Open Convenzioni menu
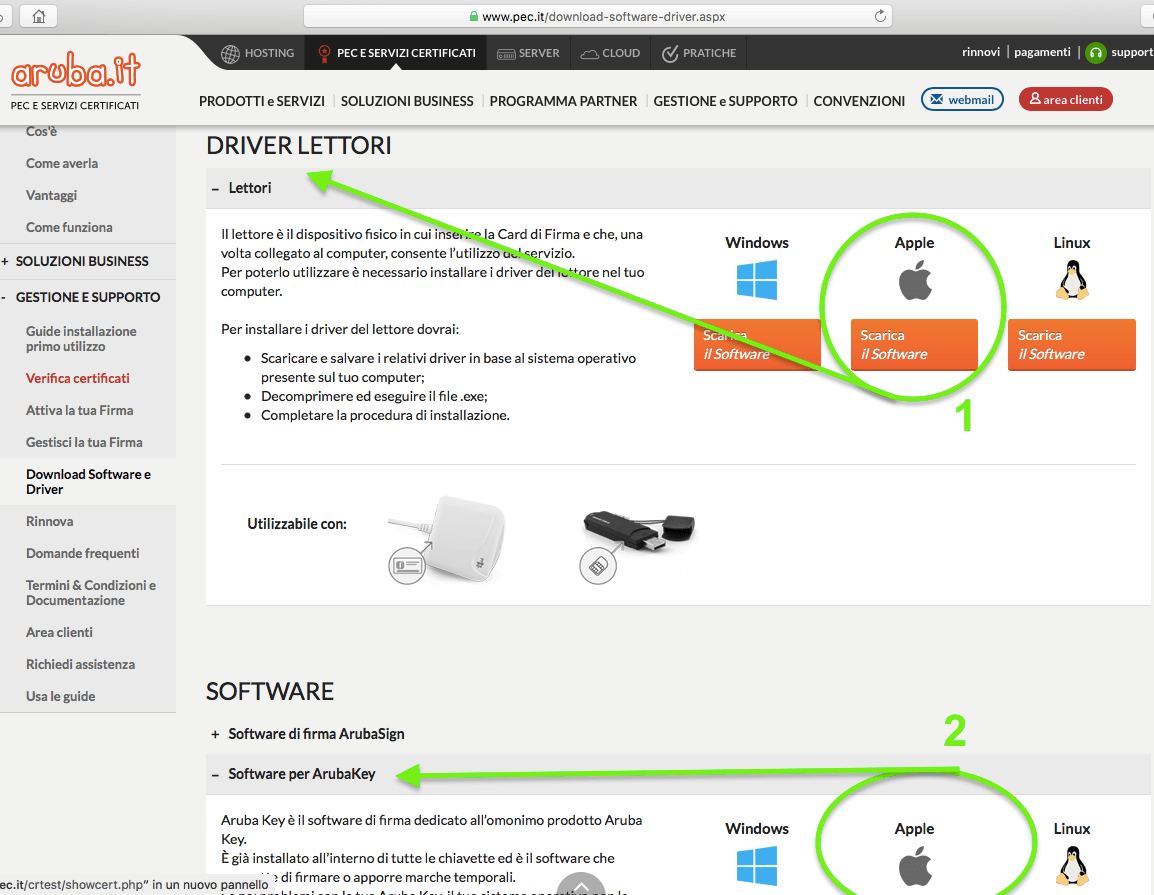The image size is (1154, 895). coord(859,101)
